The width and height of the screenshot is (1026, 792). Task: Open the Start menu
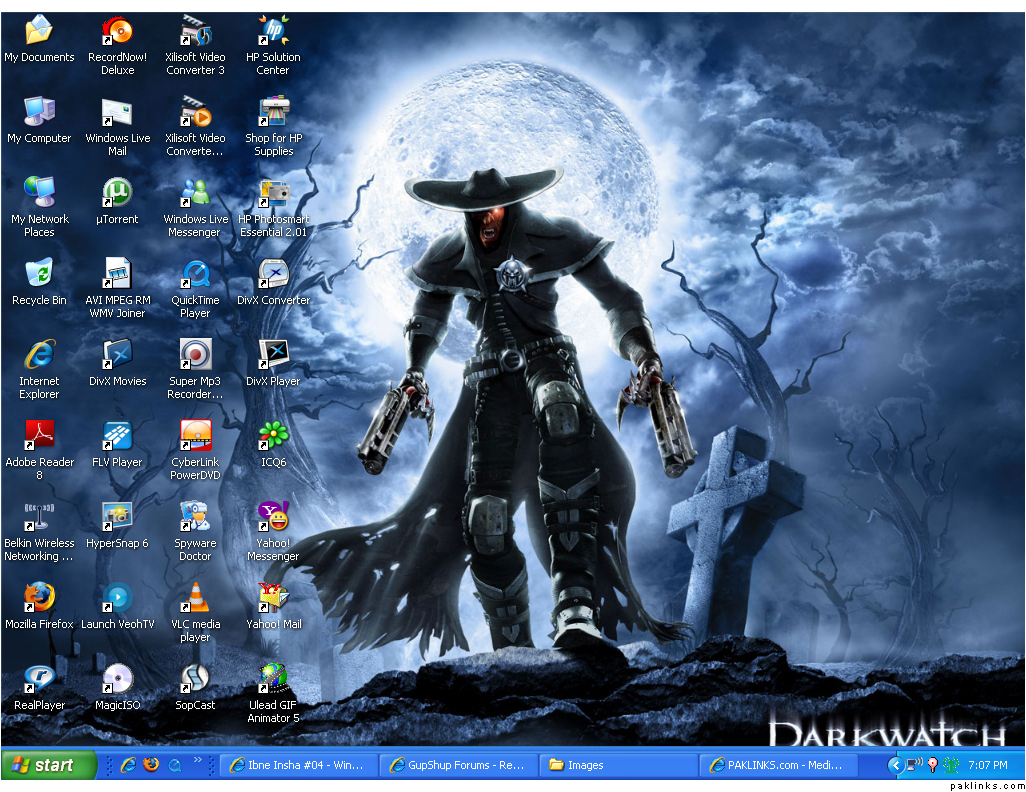point(43,765)
